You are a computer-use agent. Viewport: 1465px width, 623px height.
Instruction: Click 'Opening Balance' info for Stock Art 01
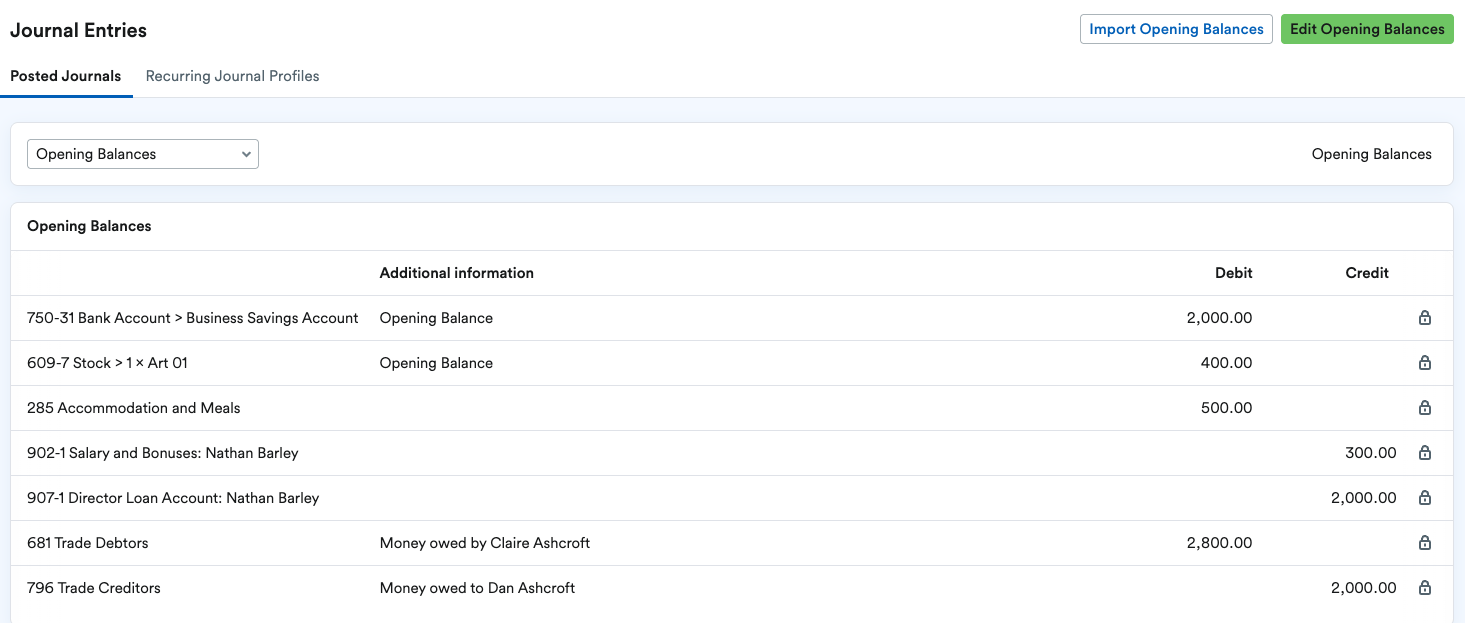coord(436,363)
